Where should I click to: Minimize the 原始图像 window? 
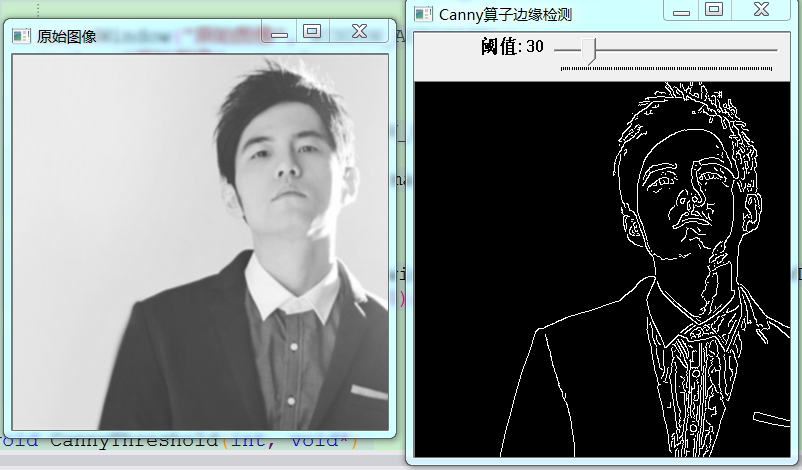point(279,33)
